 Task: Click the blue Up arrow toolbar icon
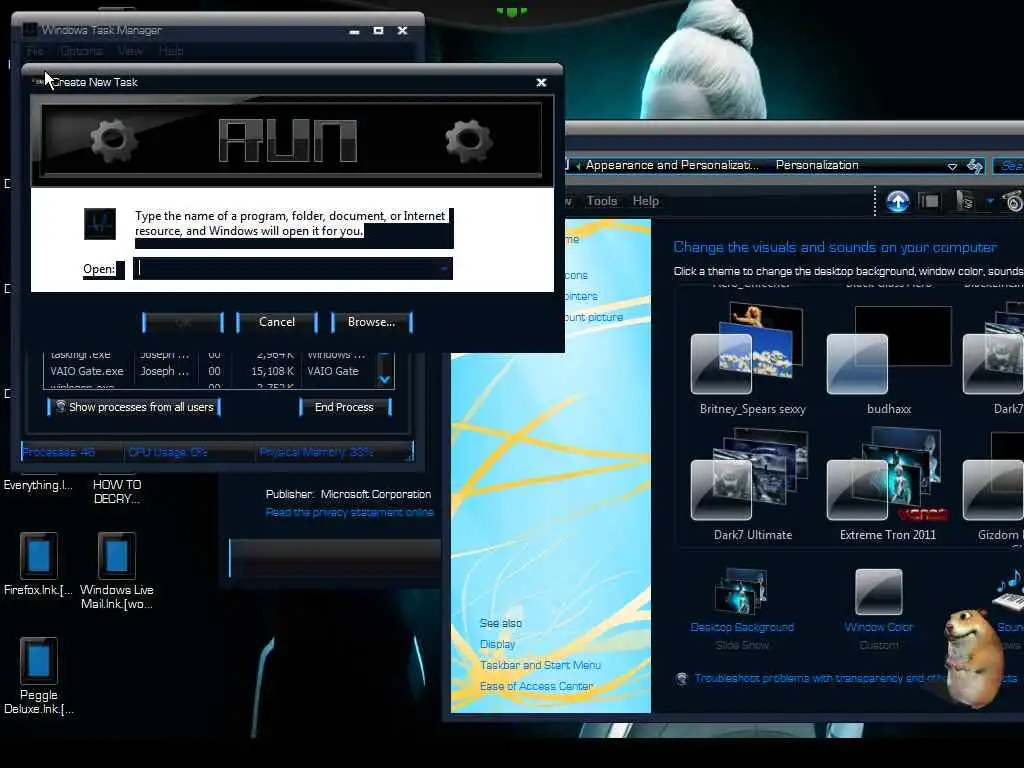coord(898,201)
